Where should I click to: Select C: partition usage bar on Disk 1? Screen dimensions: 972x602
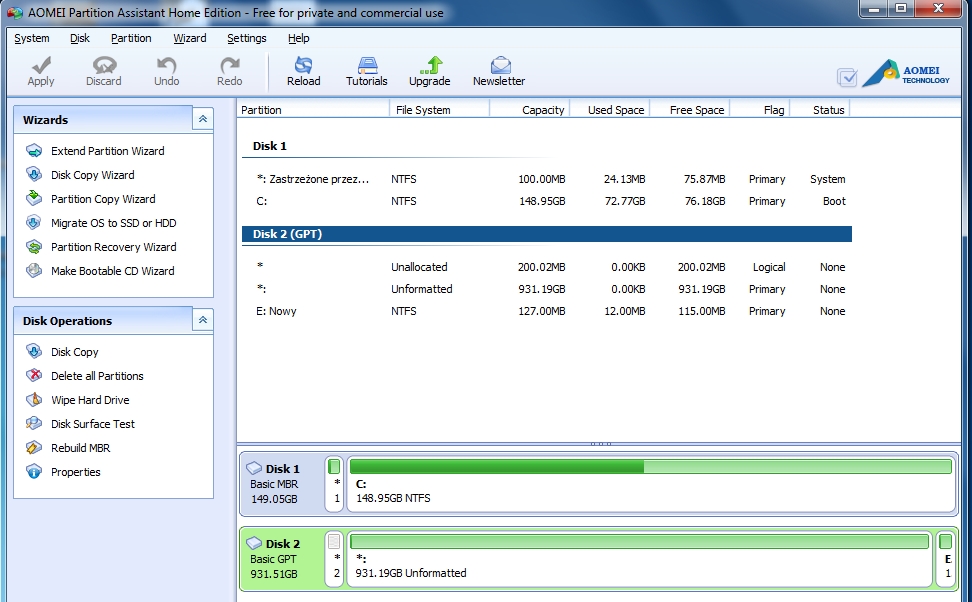[x=651, y=466]
